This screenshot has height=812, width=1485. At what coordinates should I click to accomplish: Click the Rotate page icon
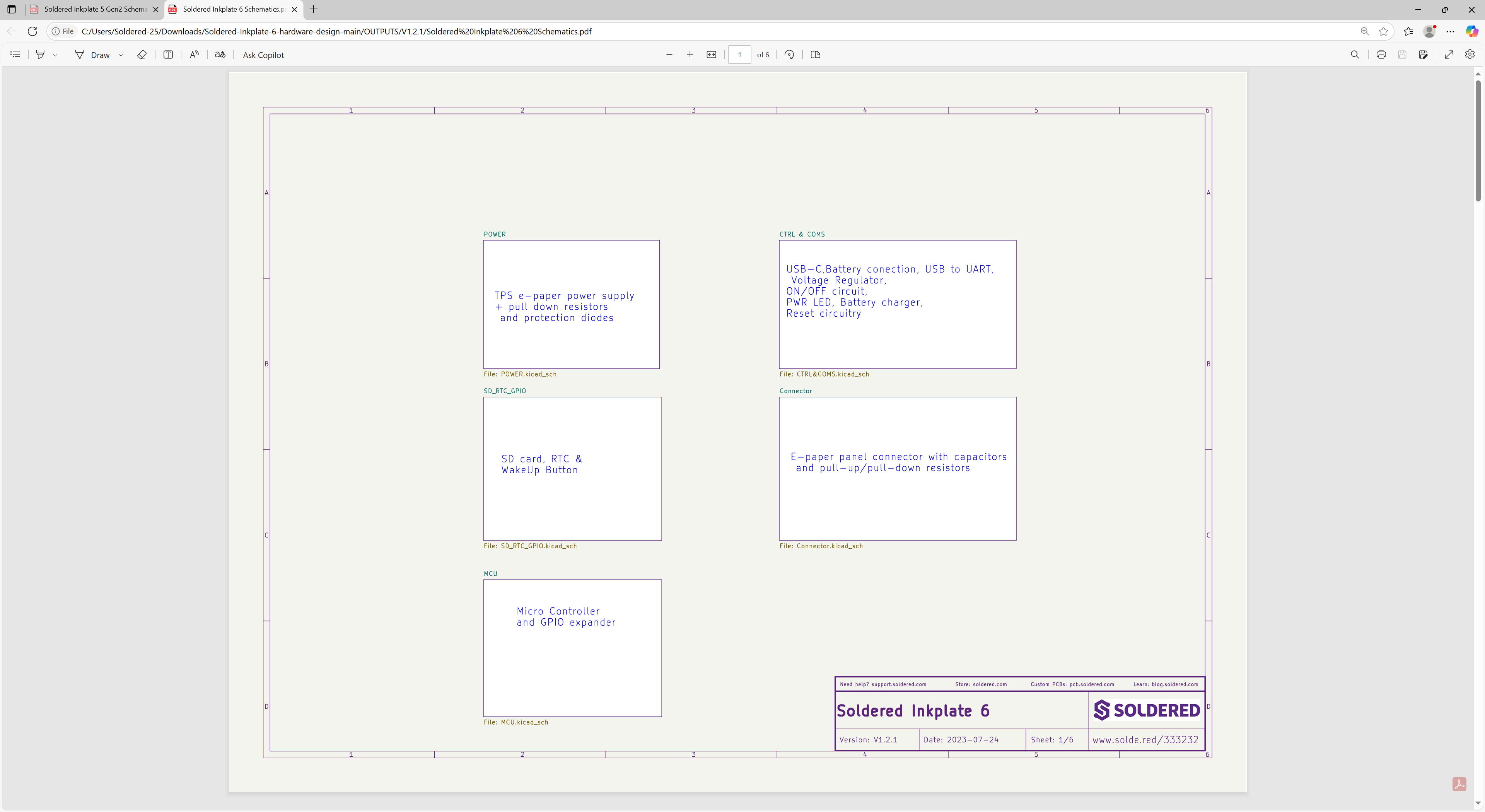point(789,55)
